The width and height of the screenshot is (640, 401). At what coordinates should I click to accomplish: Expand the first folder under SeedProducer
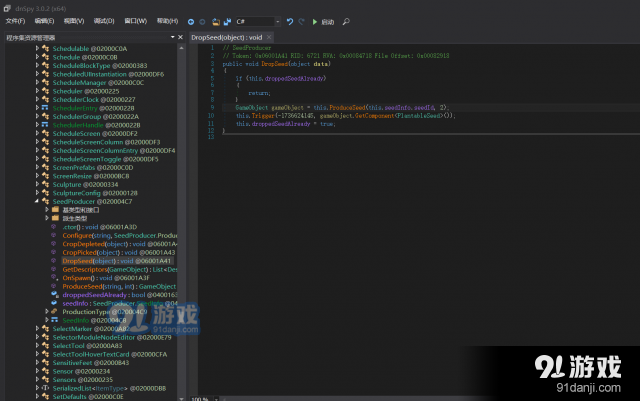click(x=47, y=209)
